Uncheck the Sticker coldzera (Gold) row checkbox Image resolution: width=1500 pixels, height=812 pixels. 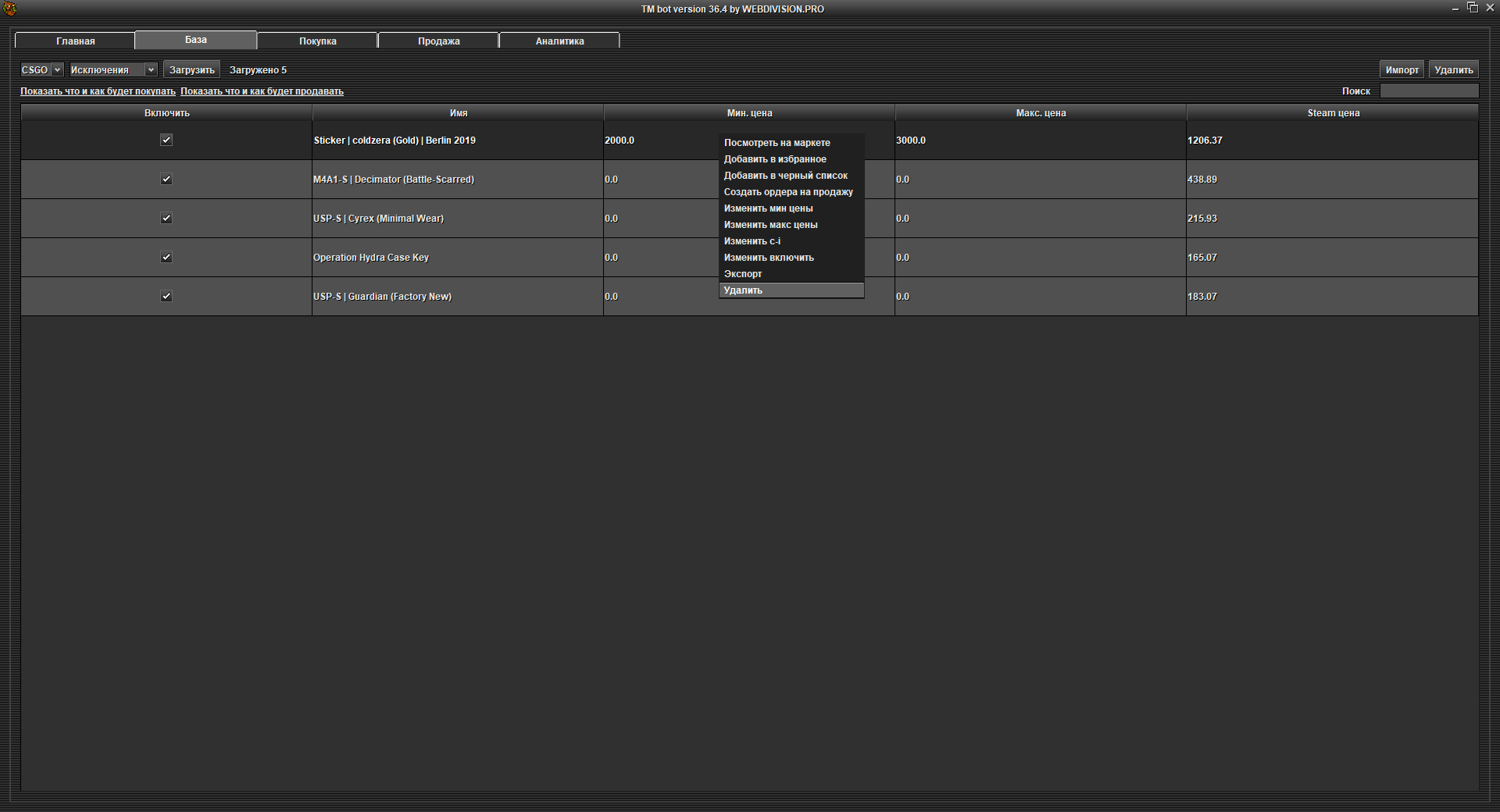click(x=166, y=140)
